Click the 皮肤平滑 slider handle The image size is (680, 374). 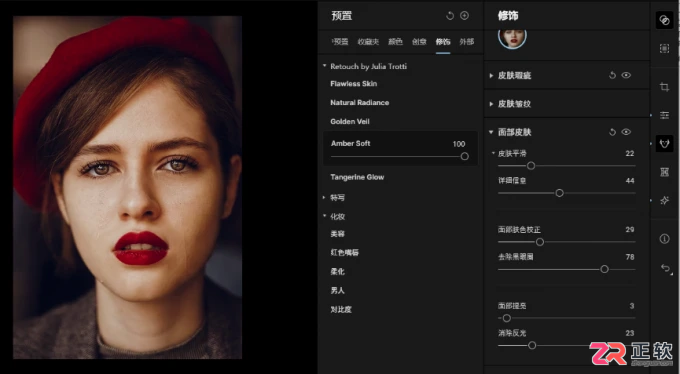[531, 166]
